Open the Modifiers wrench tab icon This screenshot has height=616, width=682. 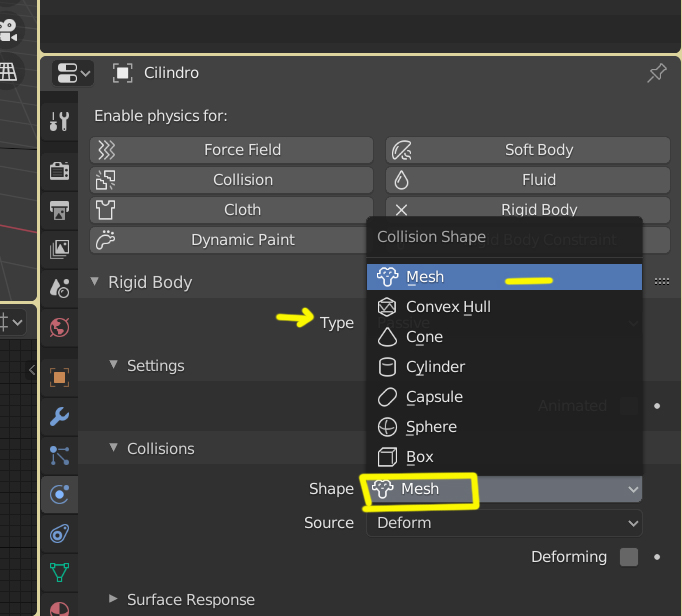point(59,416)
